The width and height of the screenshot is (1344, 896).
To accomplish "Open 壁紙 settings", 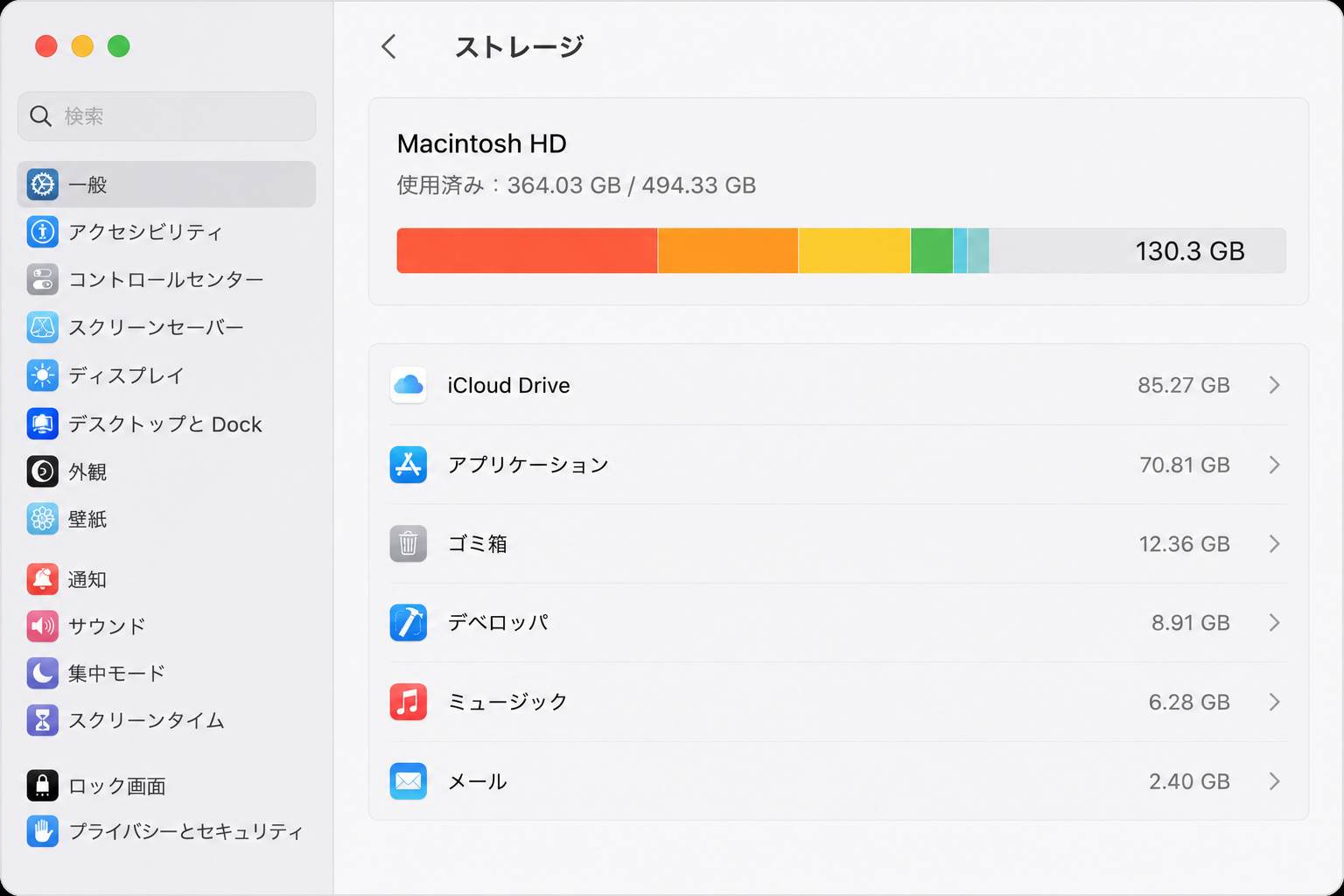I will 166,519.
